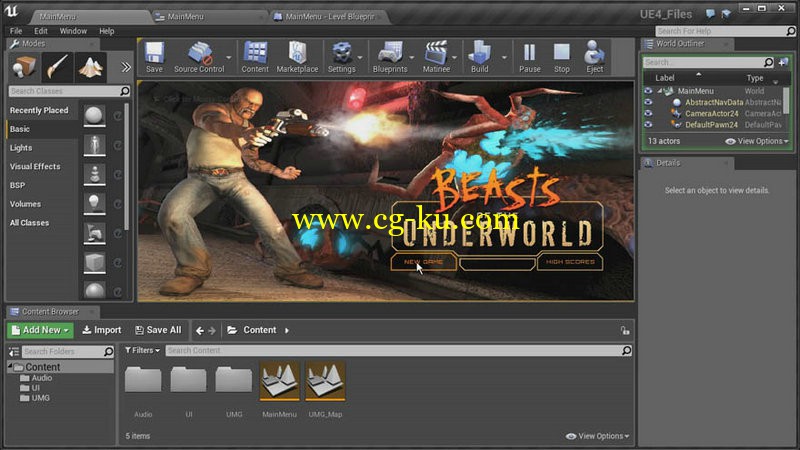
Task: Select the Landscape mode mountain icon
Action: coord(90,67)
